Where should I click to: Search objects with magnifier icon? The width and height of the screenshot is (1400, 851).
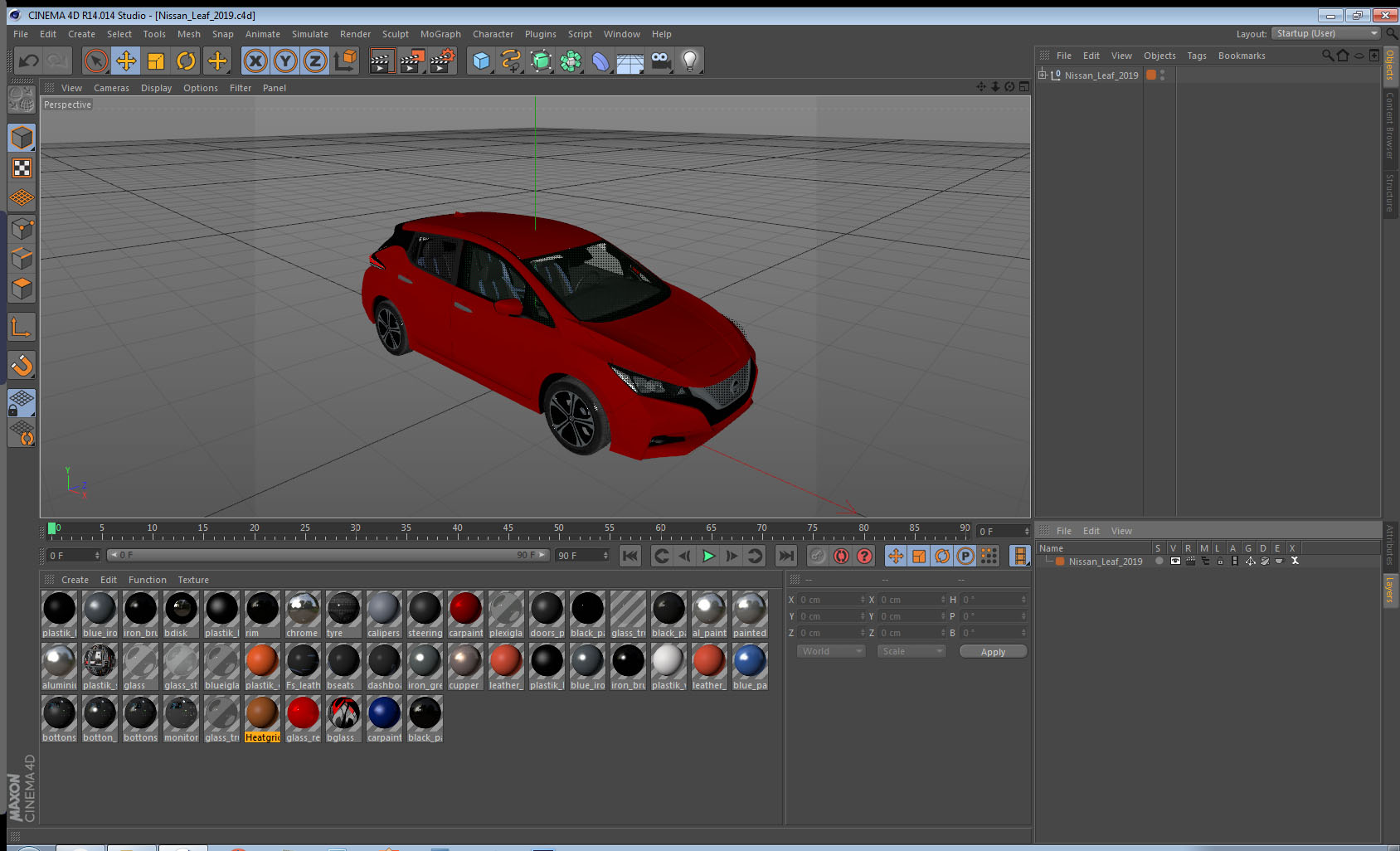(x=1327, y=56)
